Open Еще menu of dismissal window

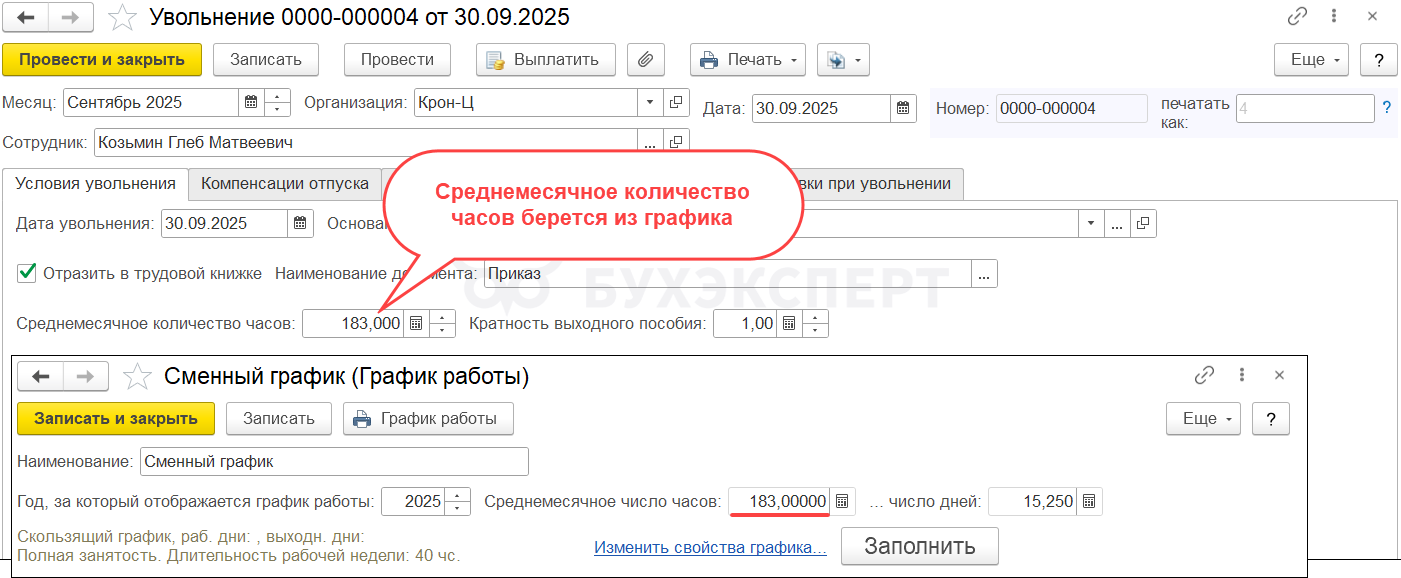(1312, 59)
